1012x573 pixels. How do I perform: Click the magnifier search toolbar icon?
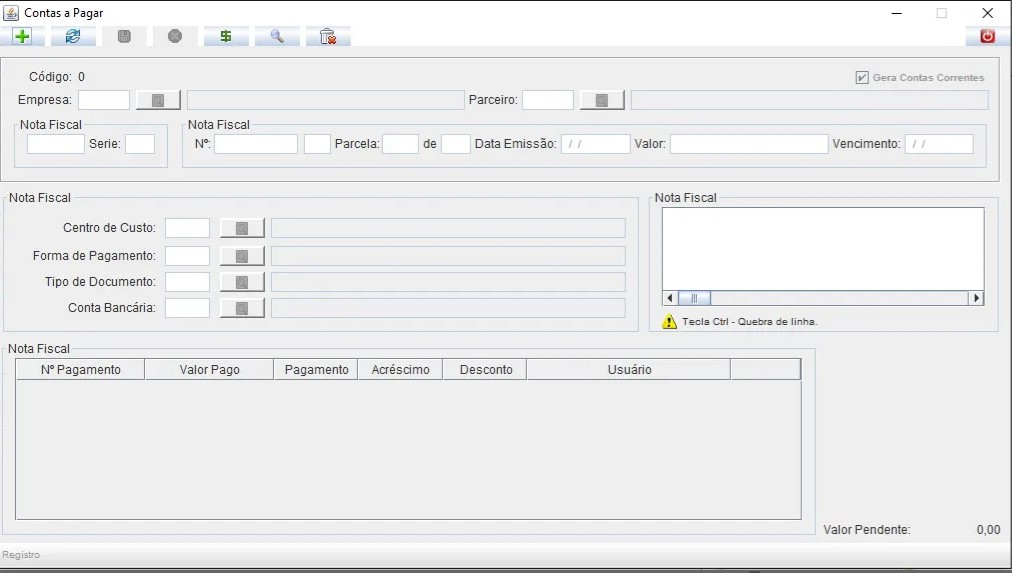point(277,36)
